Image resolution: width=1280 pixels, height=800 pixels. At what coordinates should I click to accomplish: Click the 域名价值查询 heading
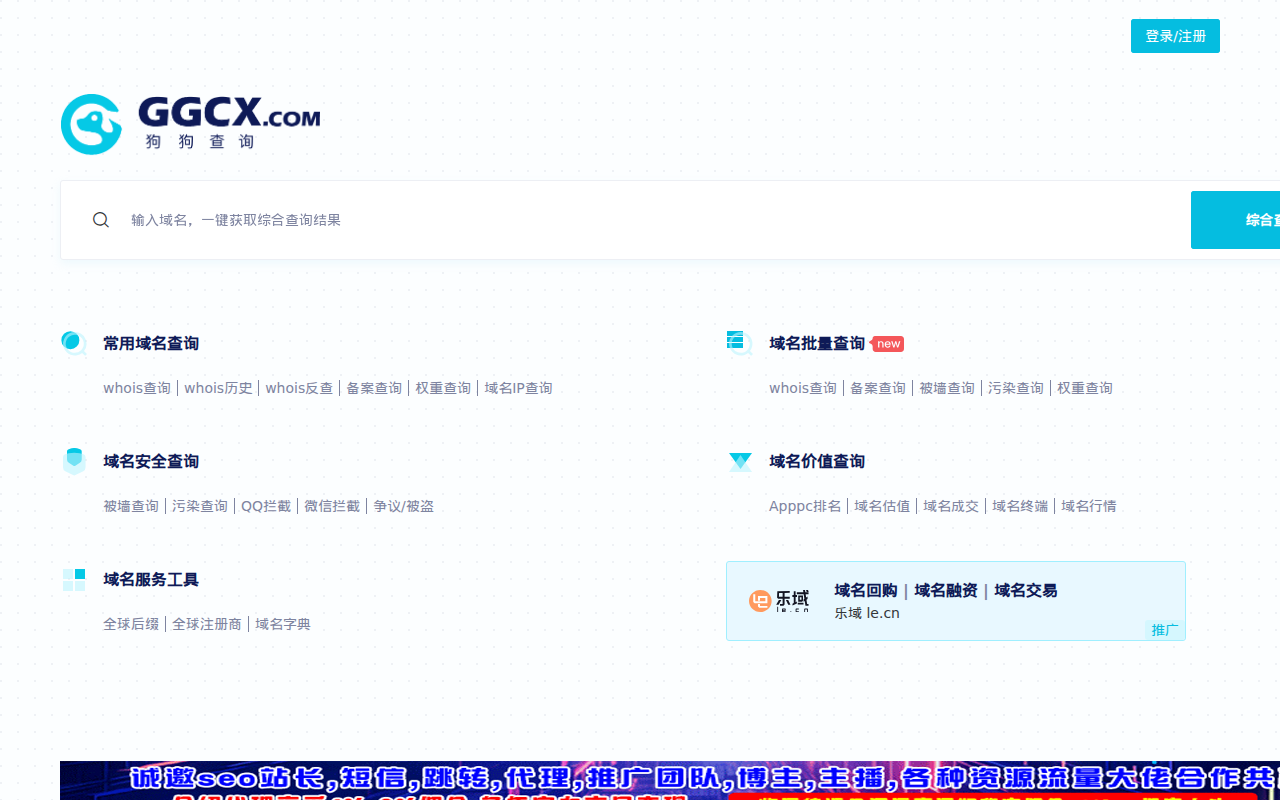817,461
